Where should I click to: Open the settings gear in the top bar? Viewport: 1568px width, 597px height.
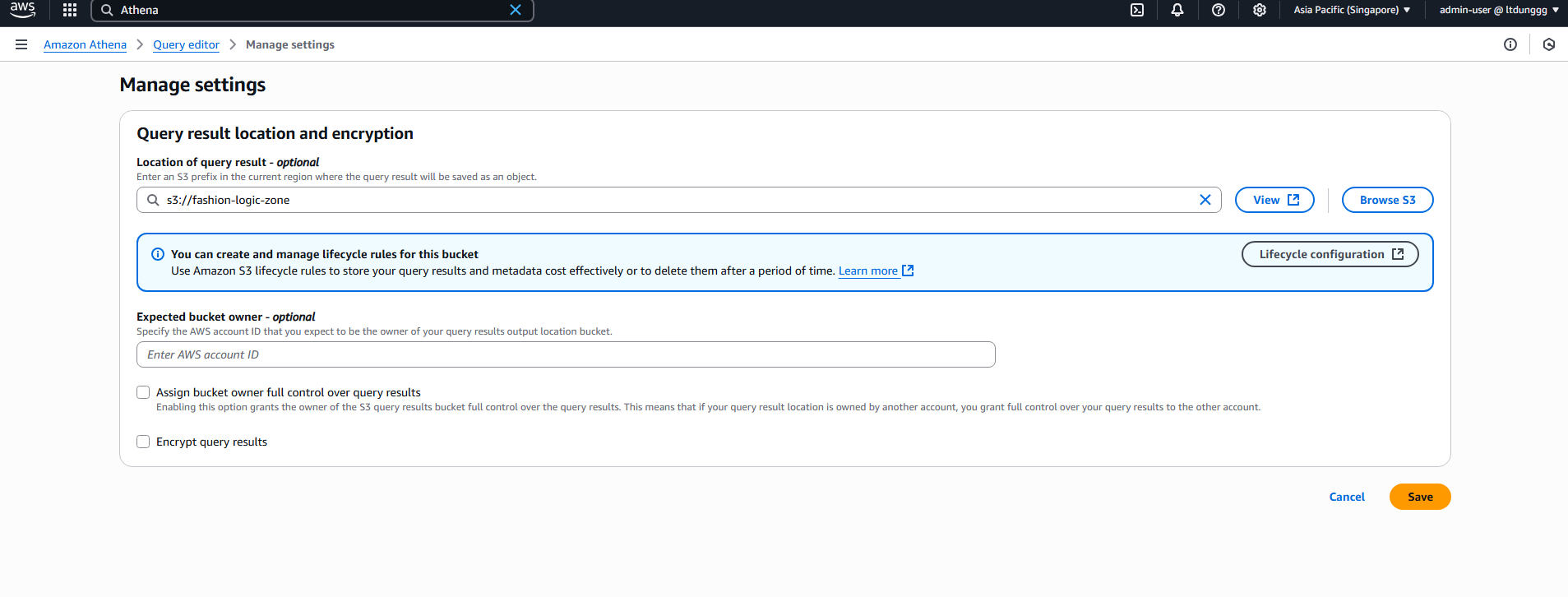pyautogui.click(x=1260, y=10)
